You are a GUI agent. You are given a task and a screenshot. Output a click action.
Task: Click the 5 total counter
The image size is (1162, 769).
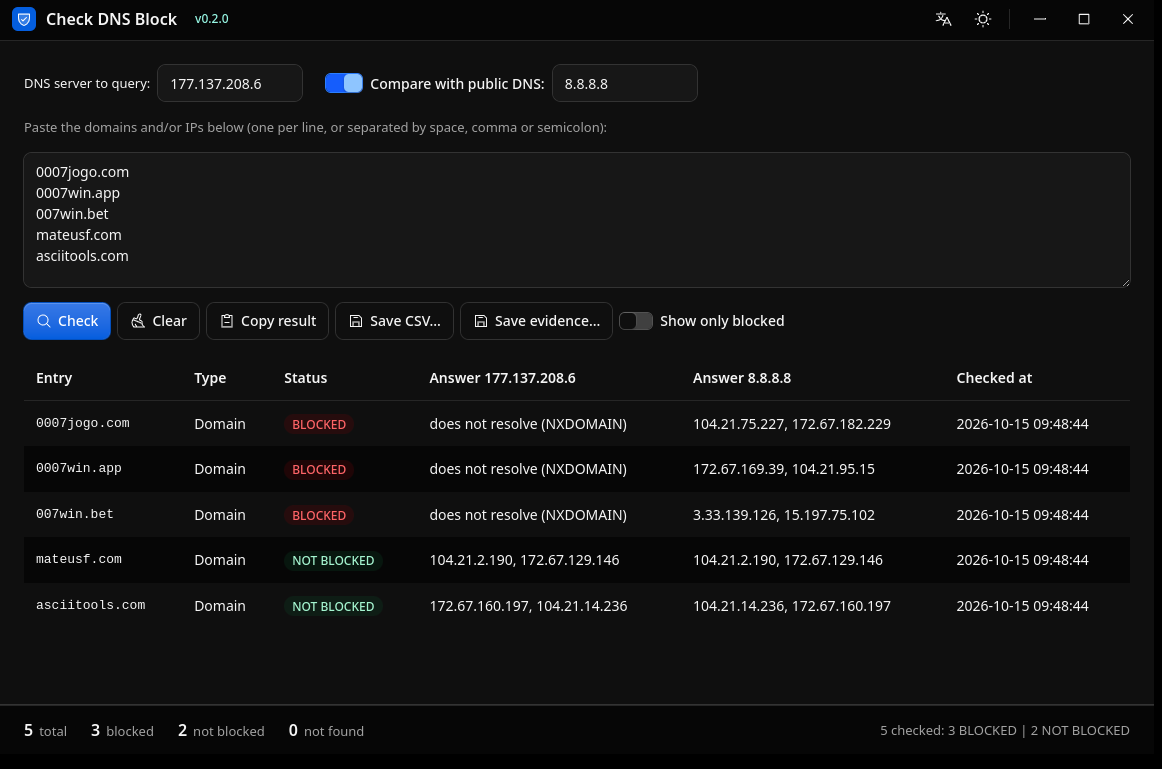[x=45, y=730]
